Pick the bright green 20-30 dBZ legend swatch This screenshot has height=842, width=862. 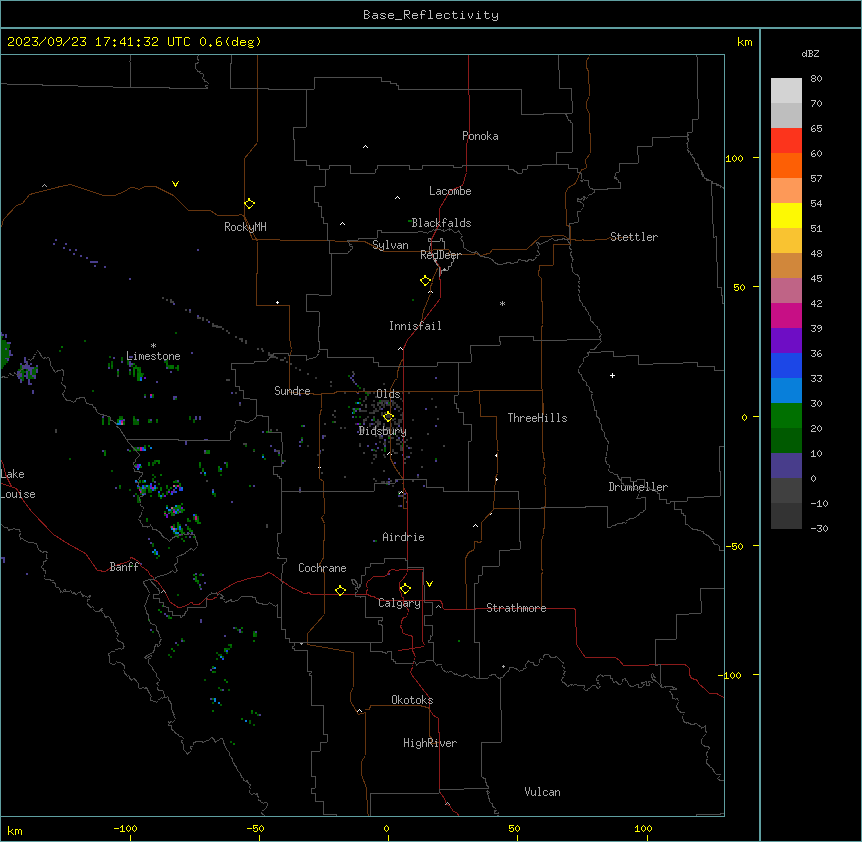786,416
